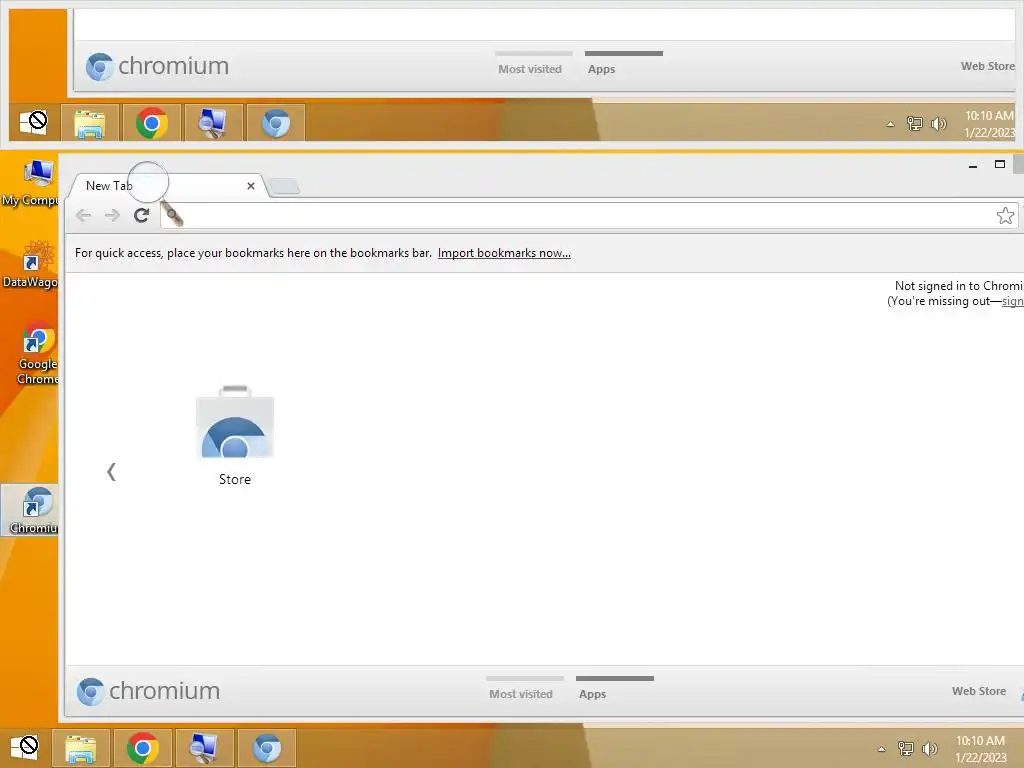Click the 10:10 AM clock on the bottom taskbar

point(980,749)
